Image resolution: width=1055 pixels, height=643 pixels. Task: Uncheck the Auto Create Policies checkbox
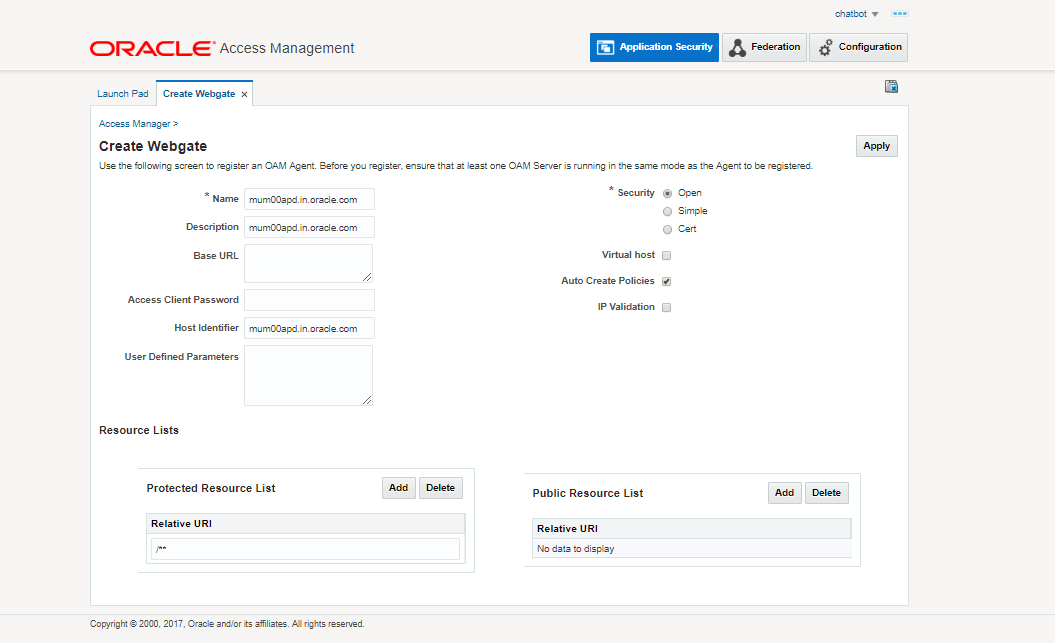coord(667,281)
